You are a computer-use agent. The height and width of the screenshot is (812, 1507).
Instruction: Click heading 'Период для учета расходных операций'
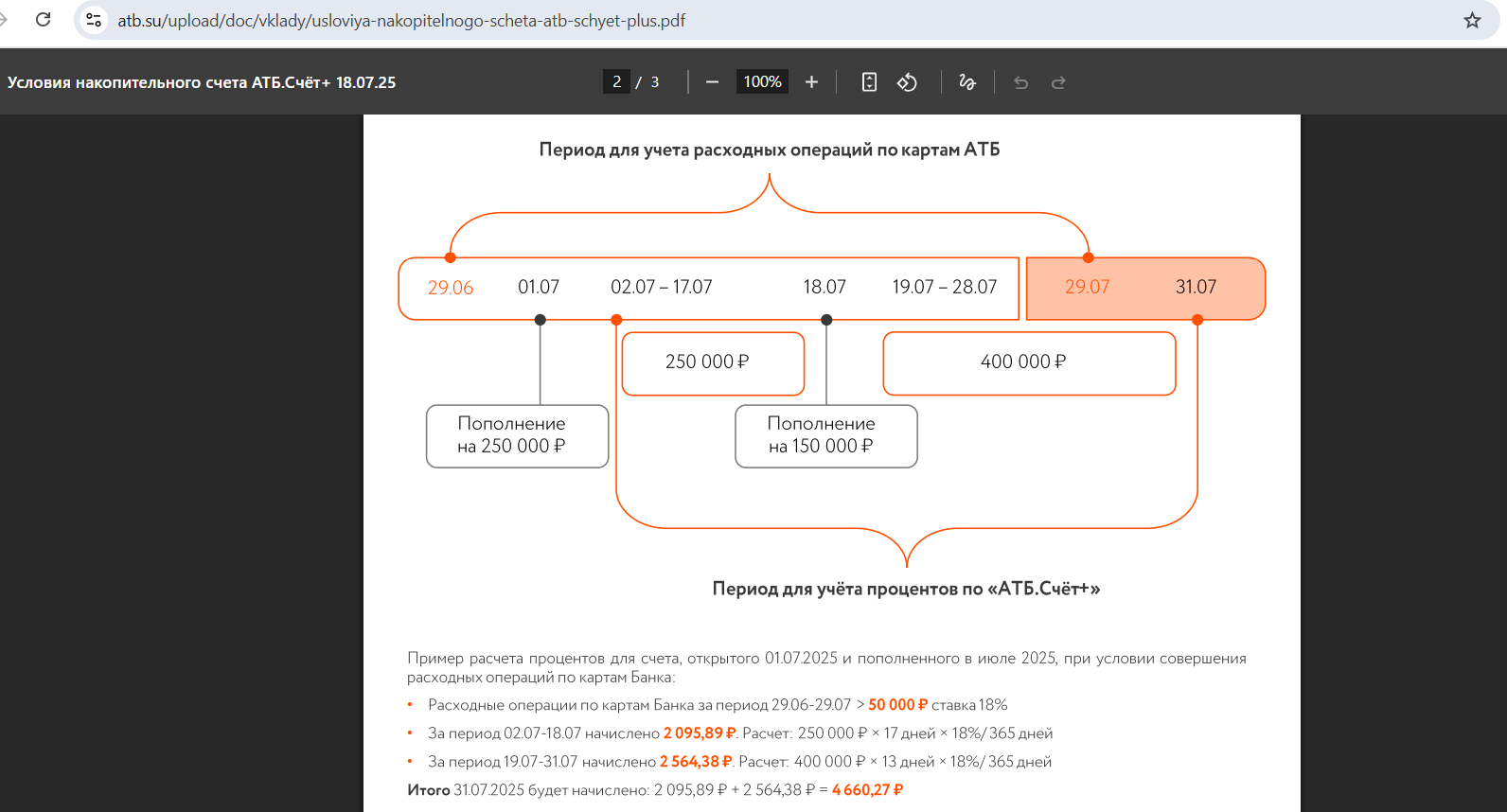(770, 150)
